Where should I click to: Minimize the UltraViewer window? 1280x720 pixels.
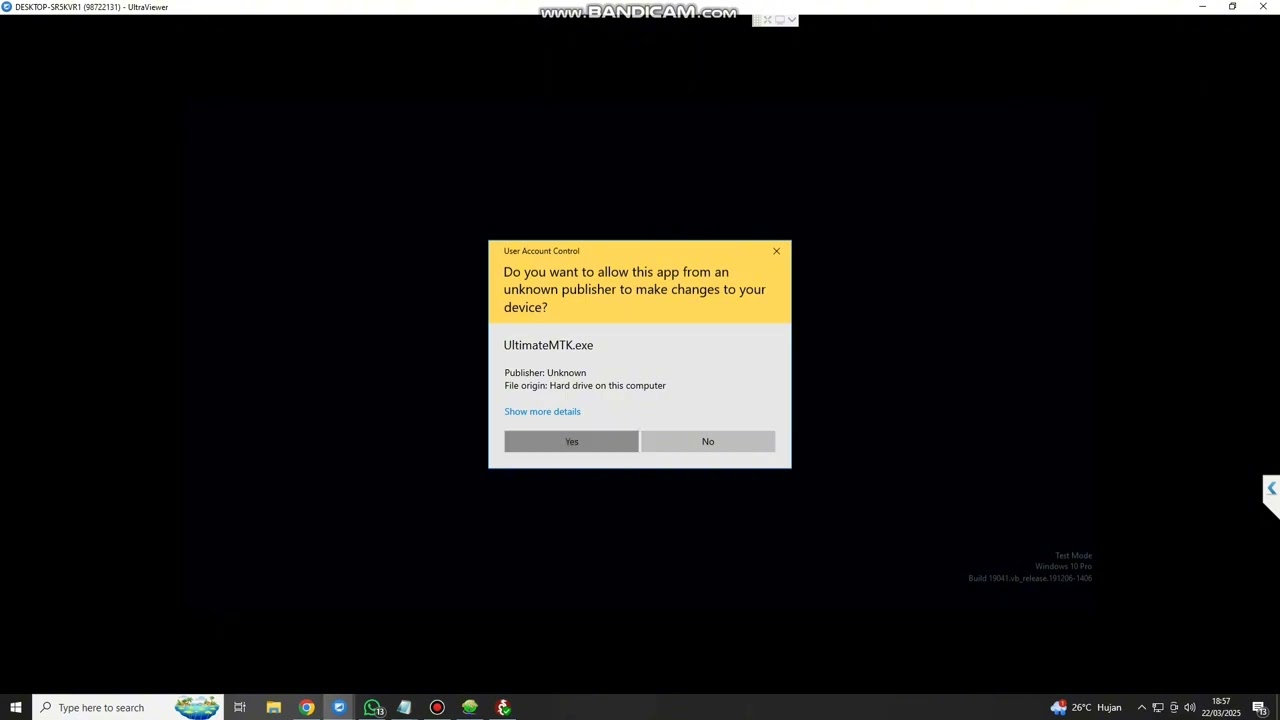pyautogui.click(x=1202, y=7)
